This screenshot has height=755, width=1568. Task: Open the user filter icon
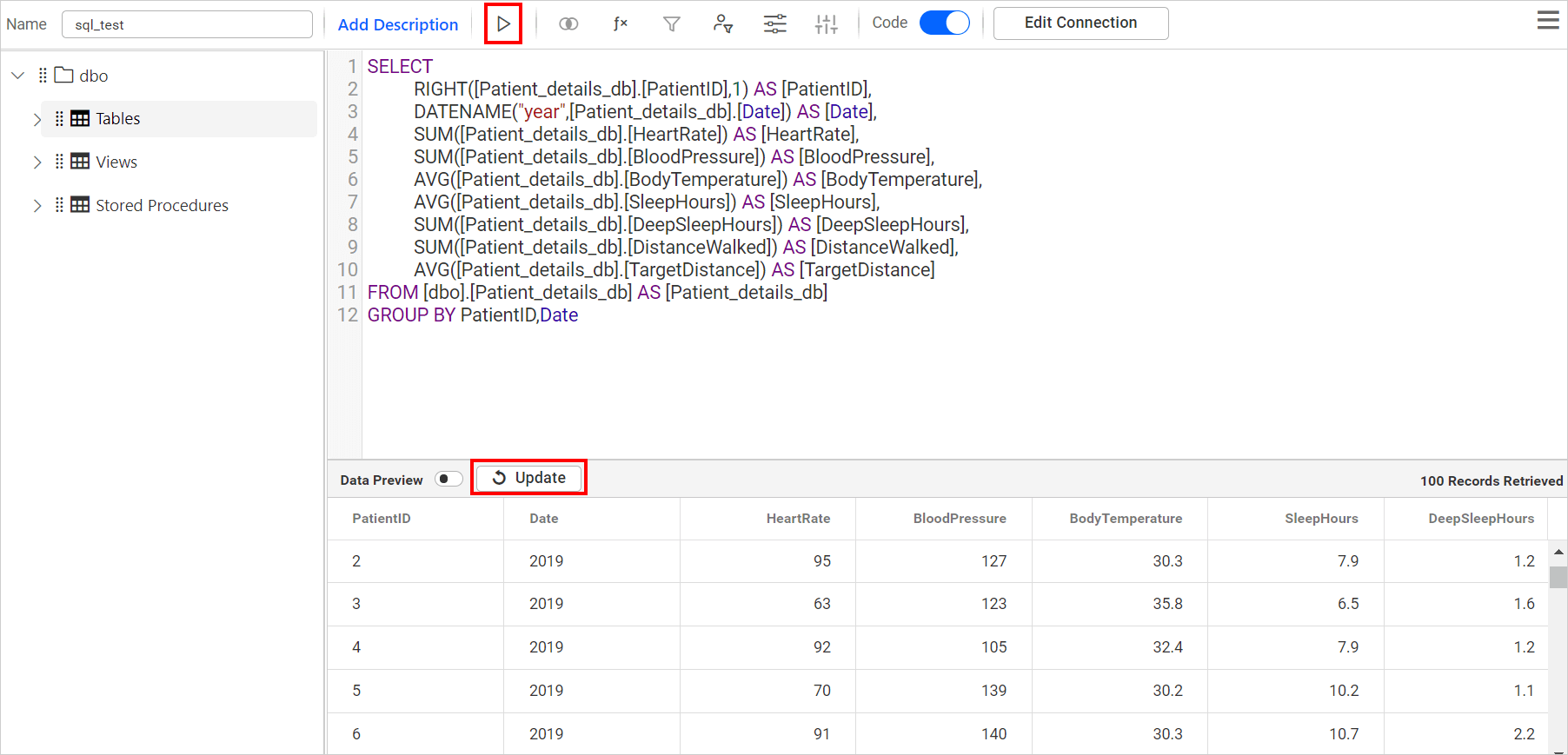click(x=723, y=23)
